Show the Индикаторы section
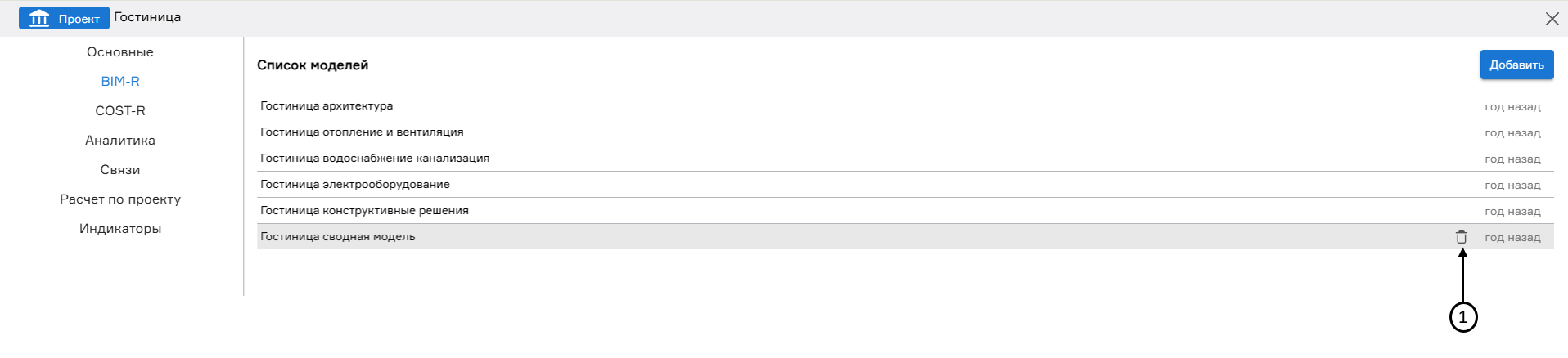Viewport: 1568px width, 358px height. (120, 229)
